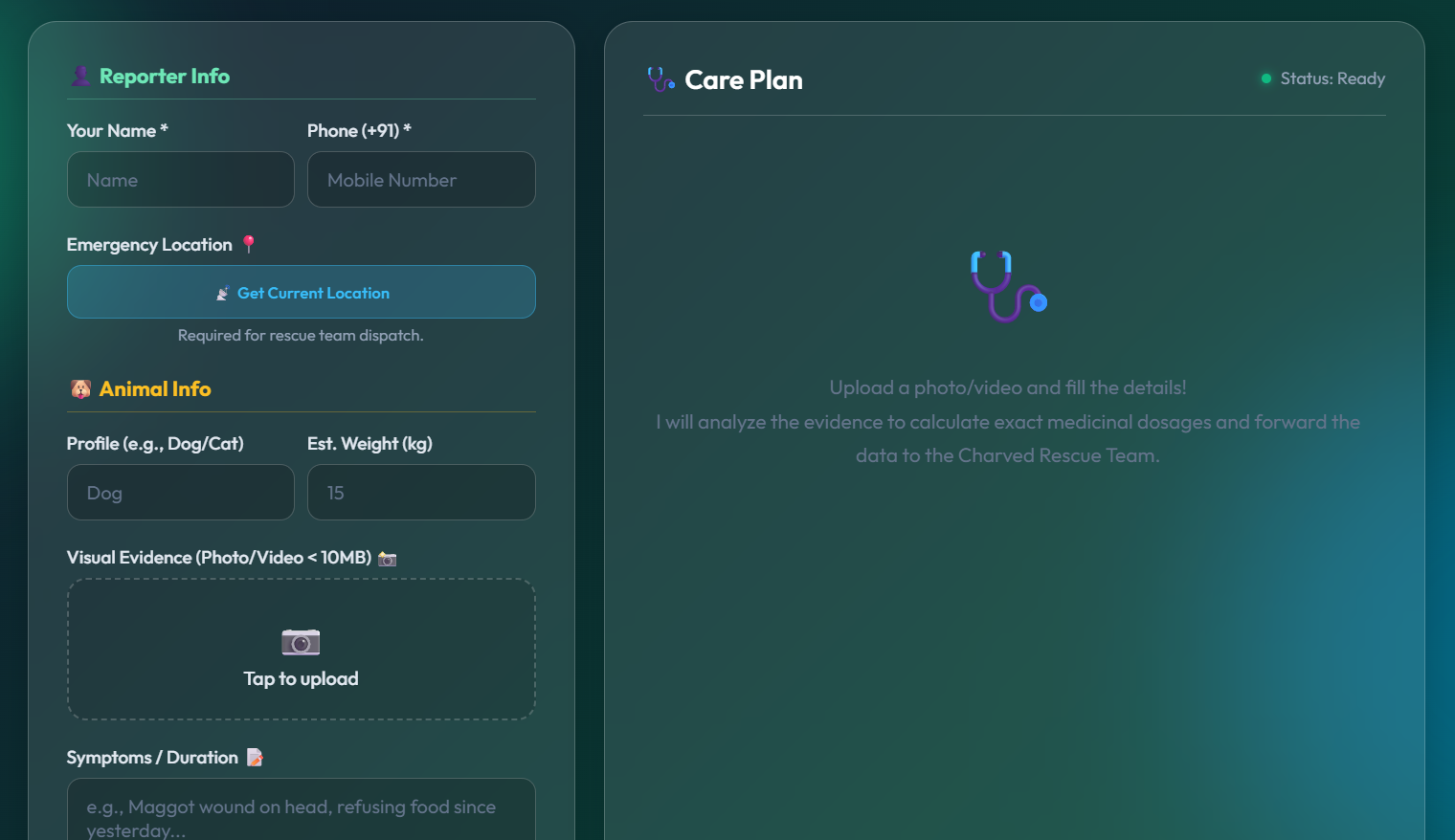Click into the Name input field
1455x840 pixels.
[180, 179]
